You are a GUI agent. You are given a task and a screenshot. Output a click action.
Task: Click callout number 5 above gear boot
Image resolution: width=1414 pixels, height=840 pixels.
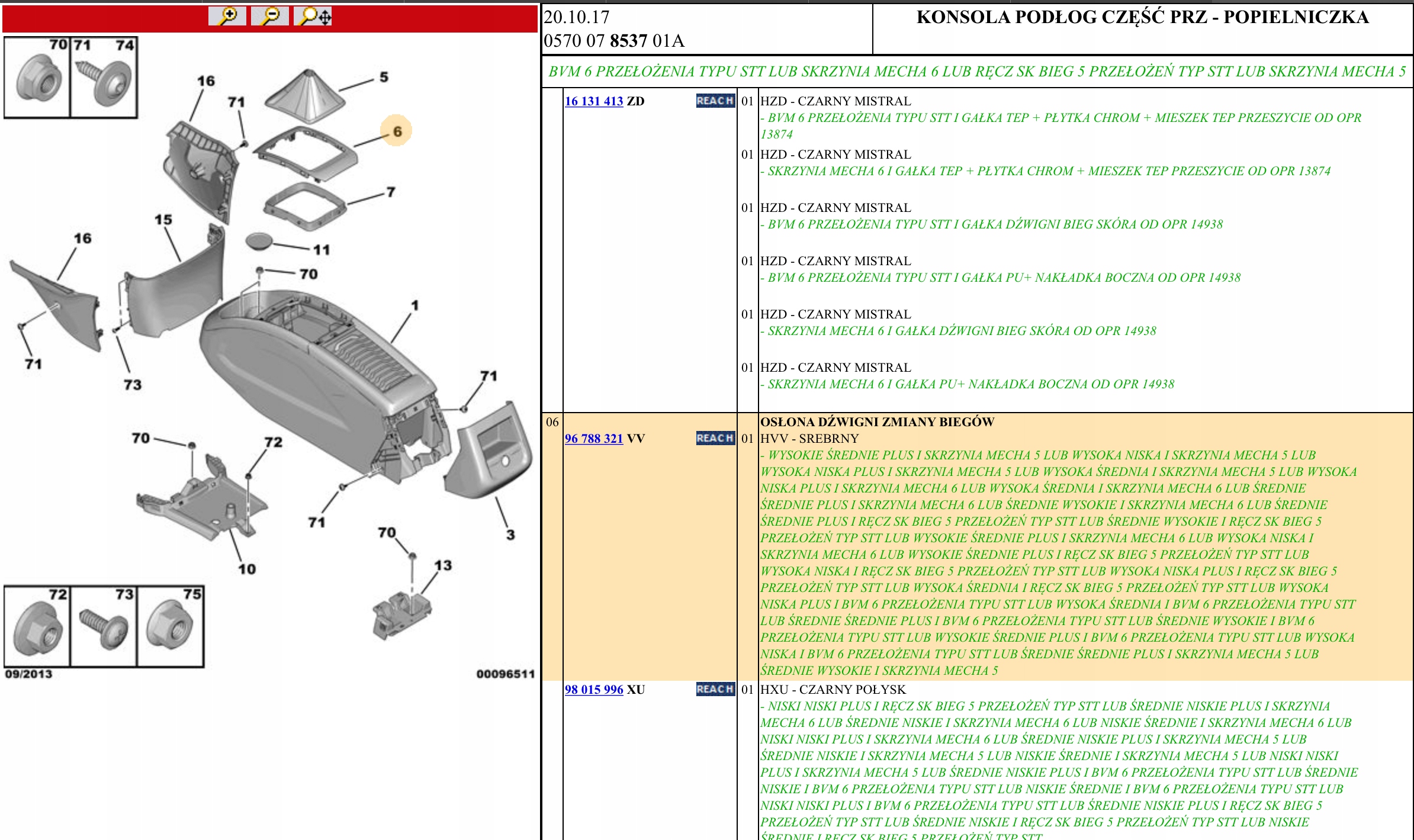[384, 78]
